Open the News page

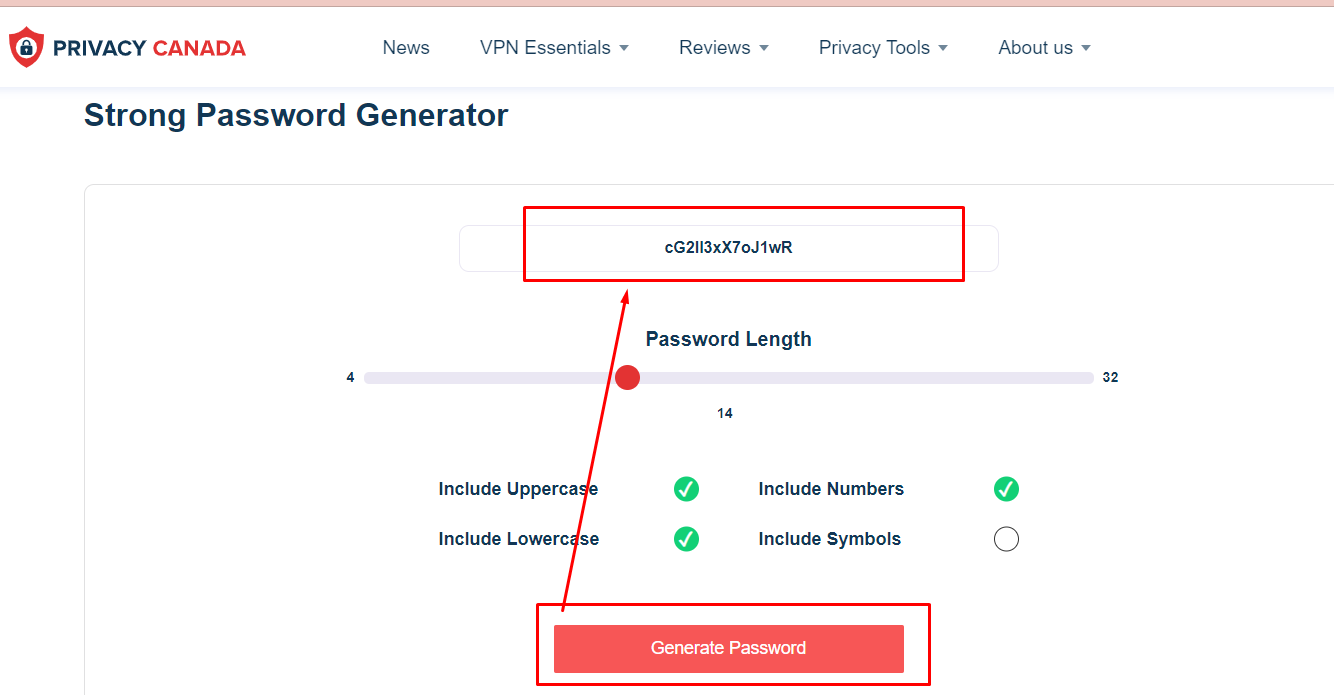click(406, 47)
